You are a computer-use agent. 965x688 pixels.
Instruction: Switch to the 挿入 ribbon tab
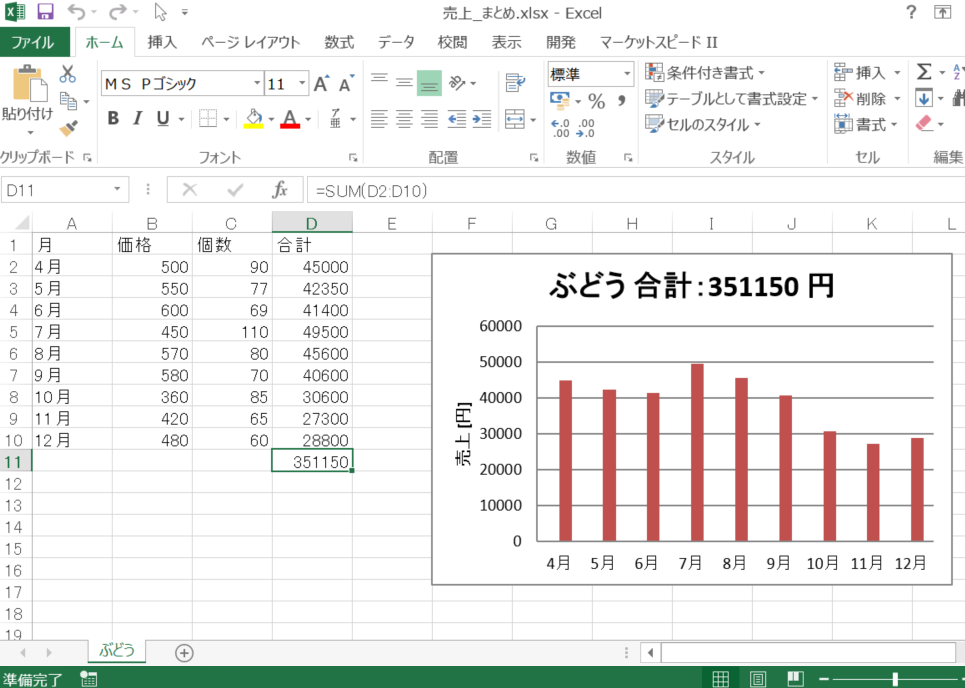pos(162,42)
